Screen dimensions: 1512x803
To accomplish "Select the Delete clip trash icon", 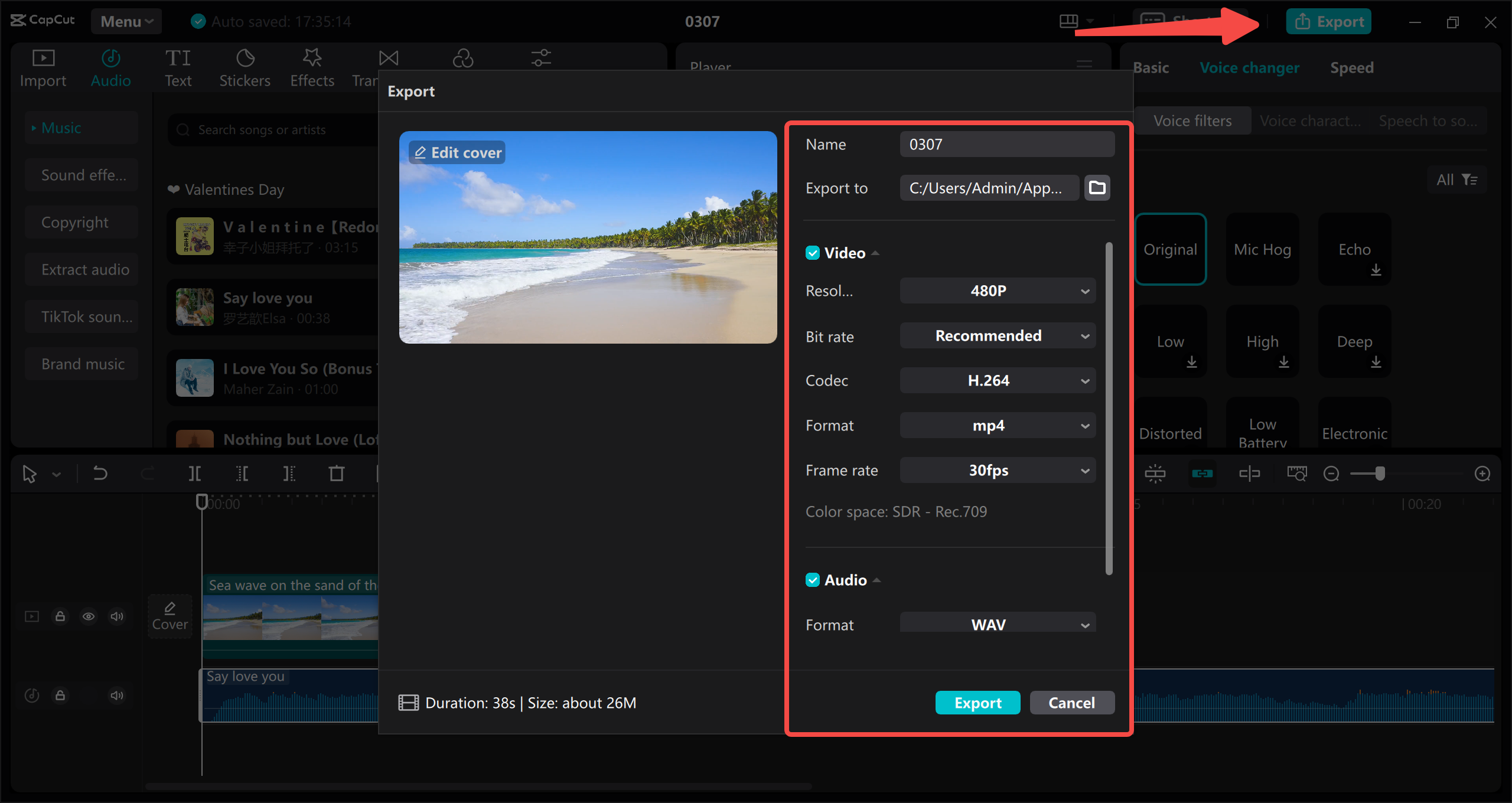I will 337,473.
